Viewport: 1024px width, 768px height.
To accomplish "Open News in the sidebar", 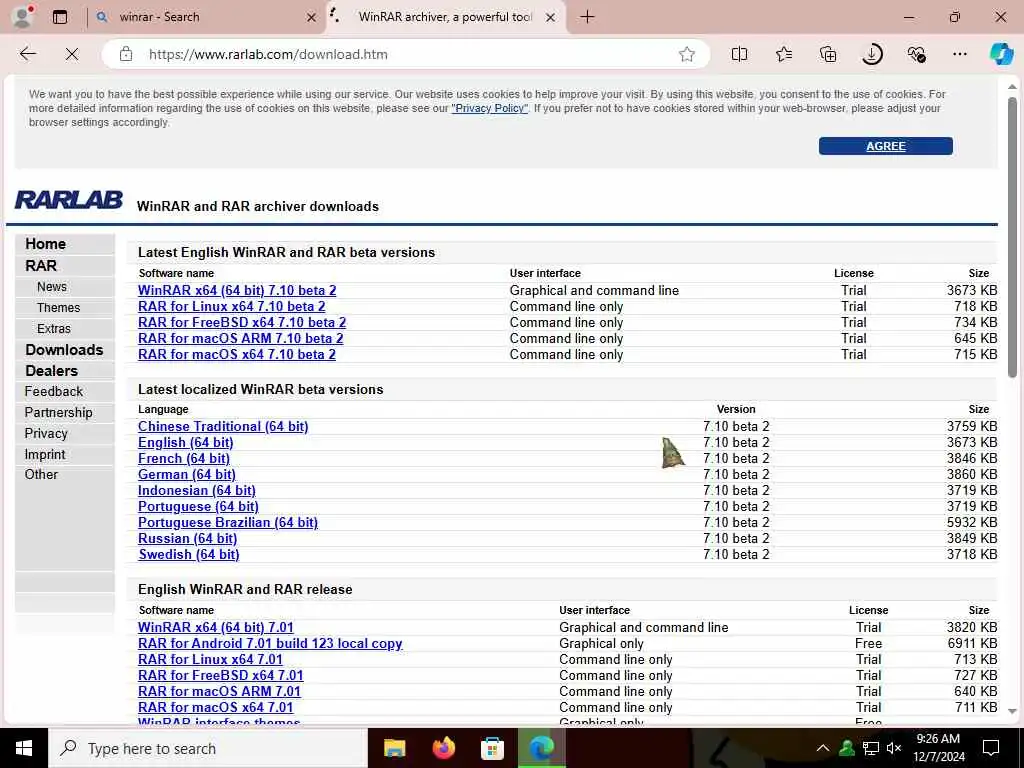I will (x=52, y=287).
